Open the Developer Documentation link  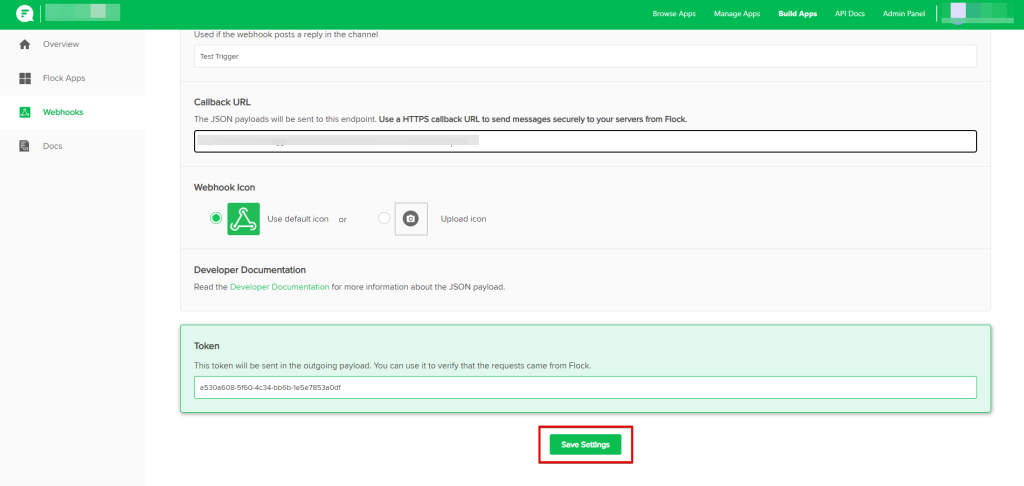pos(279,287)
